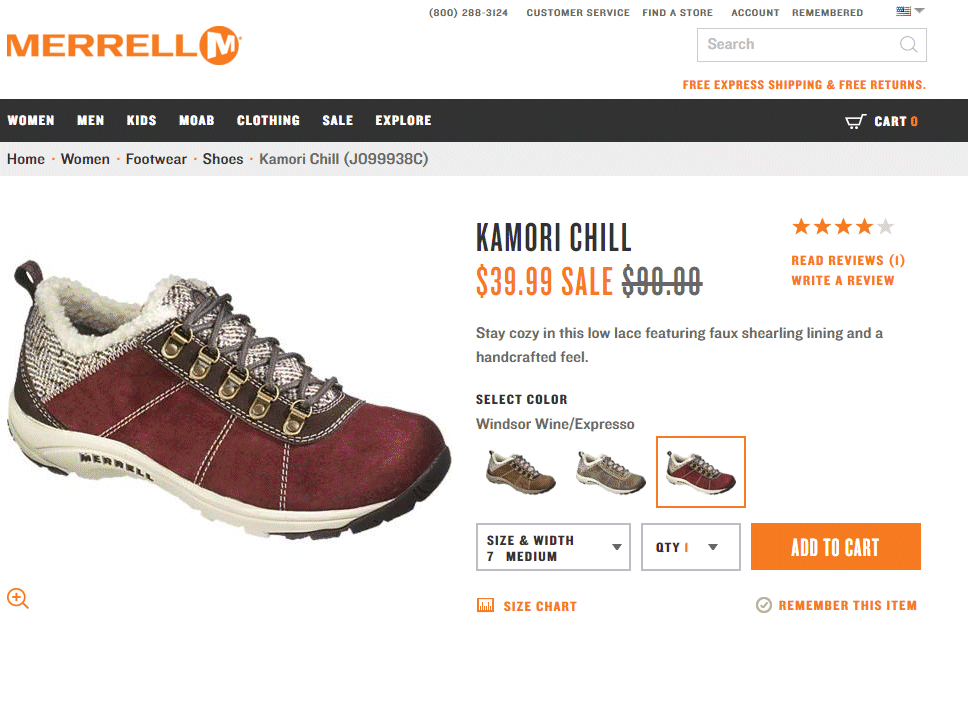
Task: Click the zoom-in magnifier below shoe image
Action: click(18, 598)
